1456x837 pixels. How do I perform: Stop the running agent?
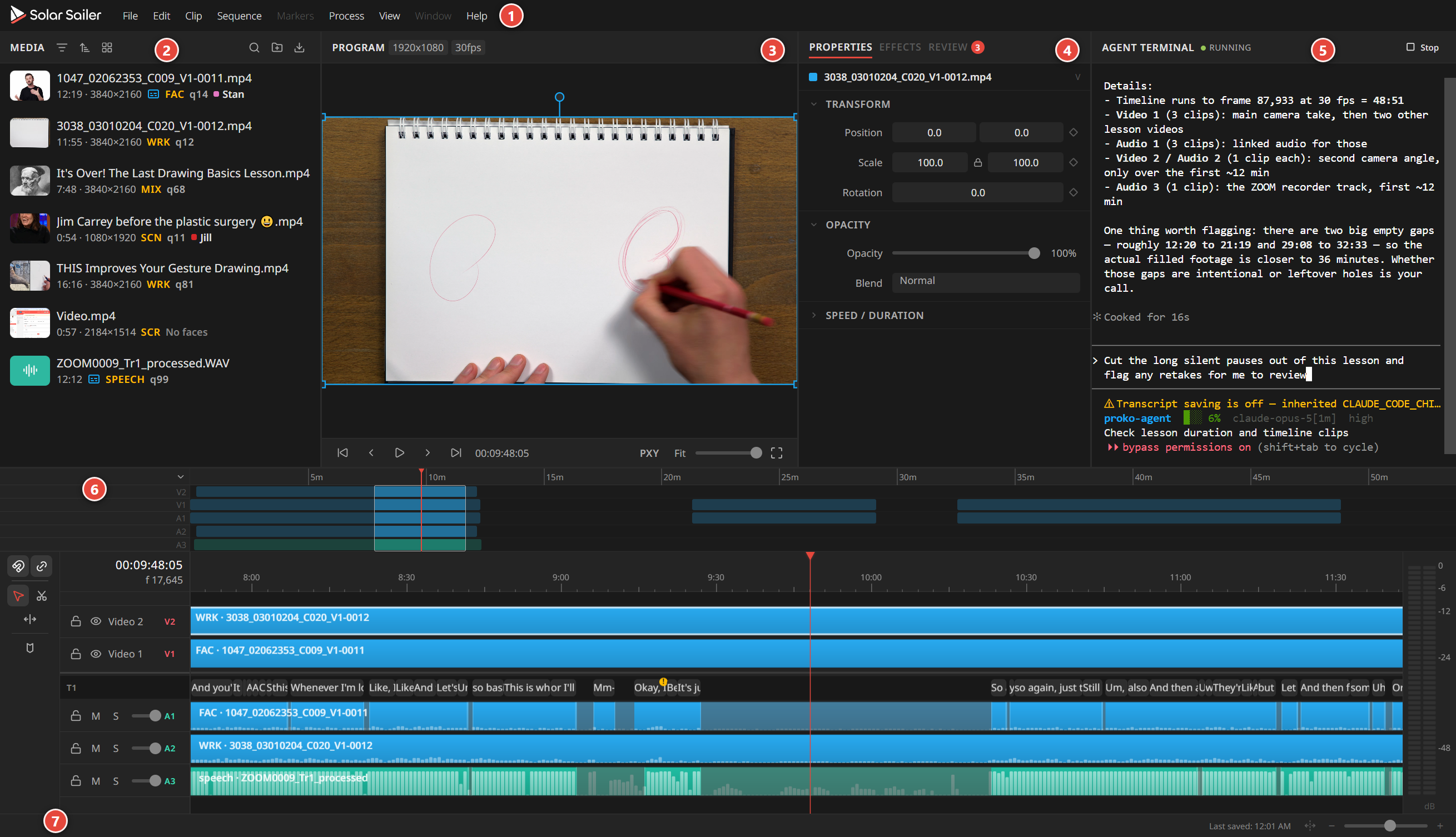coord(1422,47)
